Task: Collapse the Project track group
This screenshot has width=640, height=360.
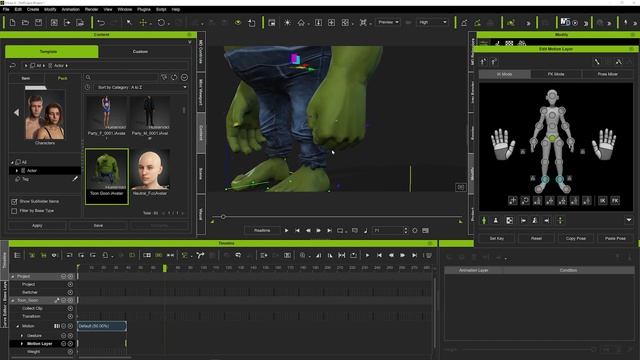Action: (x=13, y=276)
